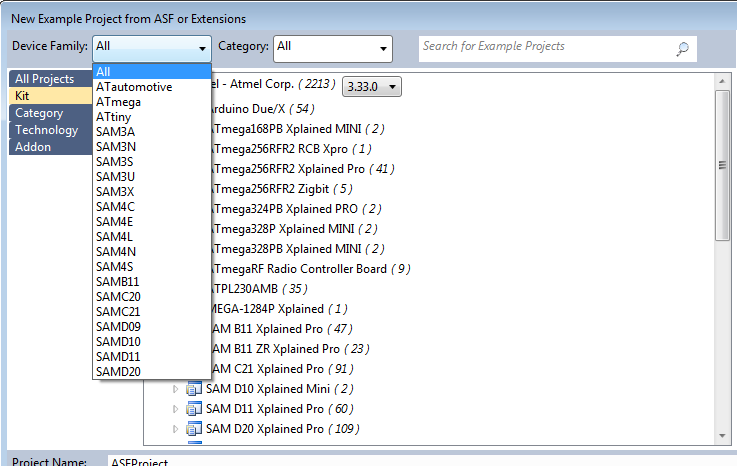Open the Device Family dropdown
This screenshot has height=466, width=737.
pyautogui.click(x=152, y=48)
